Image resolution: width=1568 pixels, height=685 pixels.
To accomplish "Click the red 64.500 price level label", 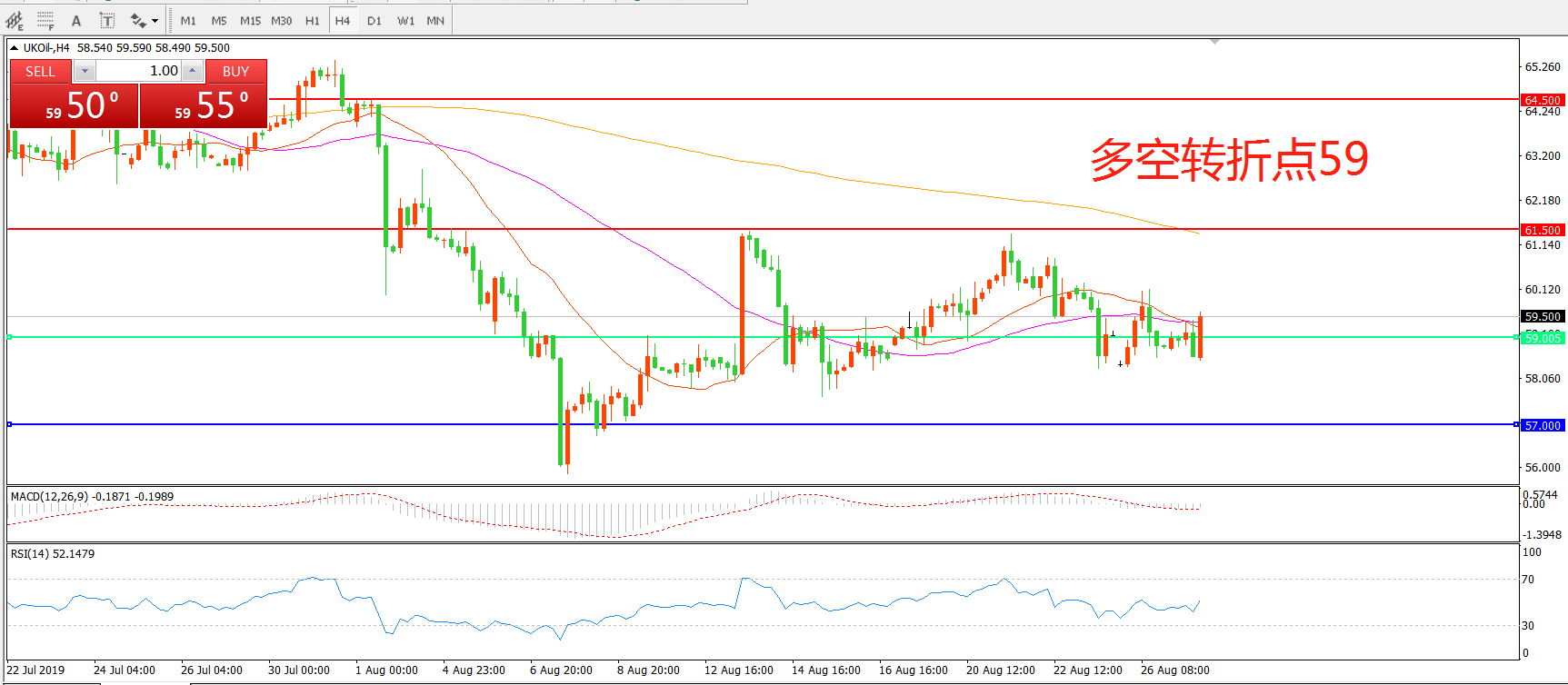I will (x=1542, y=100).
